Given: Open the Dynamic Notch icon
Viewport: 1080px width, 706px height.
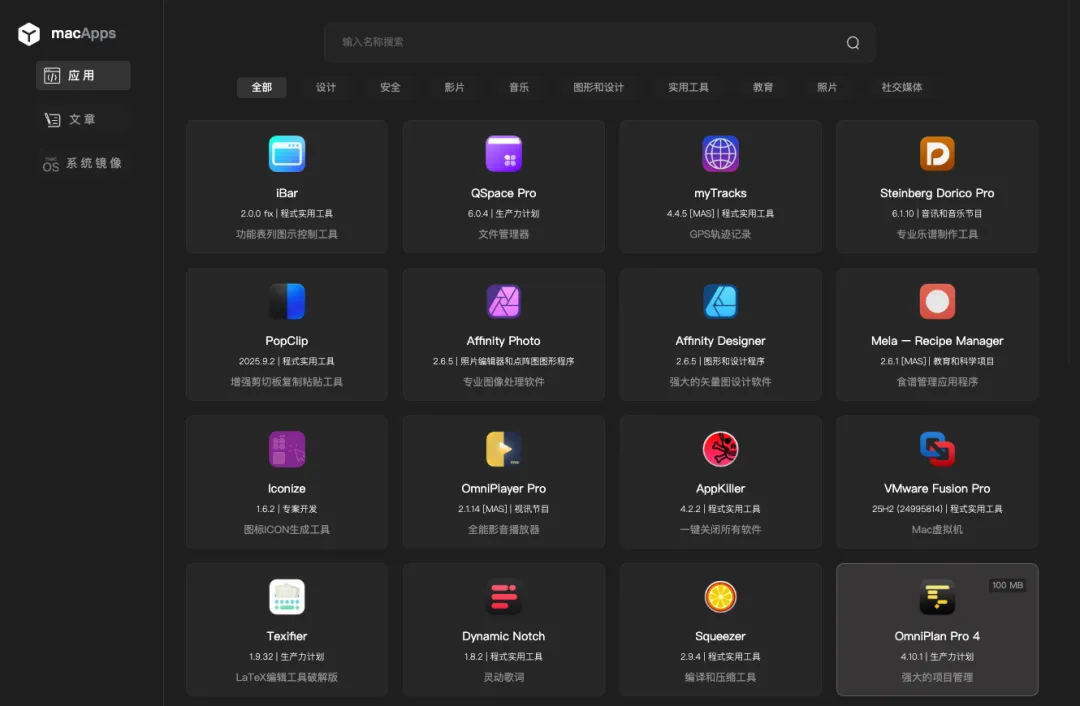Looking at the screenshot, I should pos(503,596).
